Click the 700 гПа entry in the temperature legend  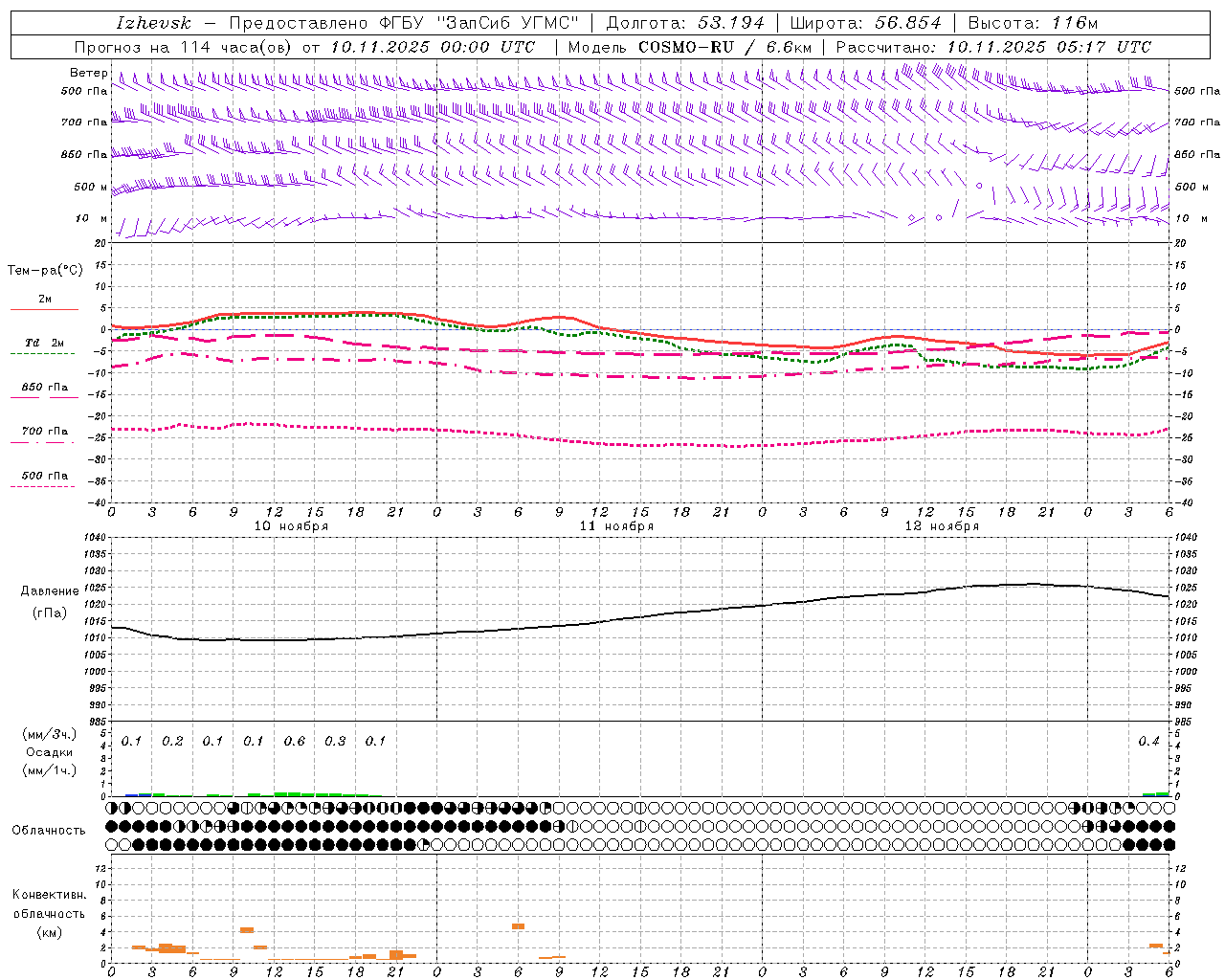(x=44, y=431)
